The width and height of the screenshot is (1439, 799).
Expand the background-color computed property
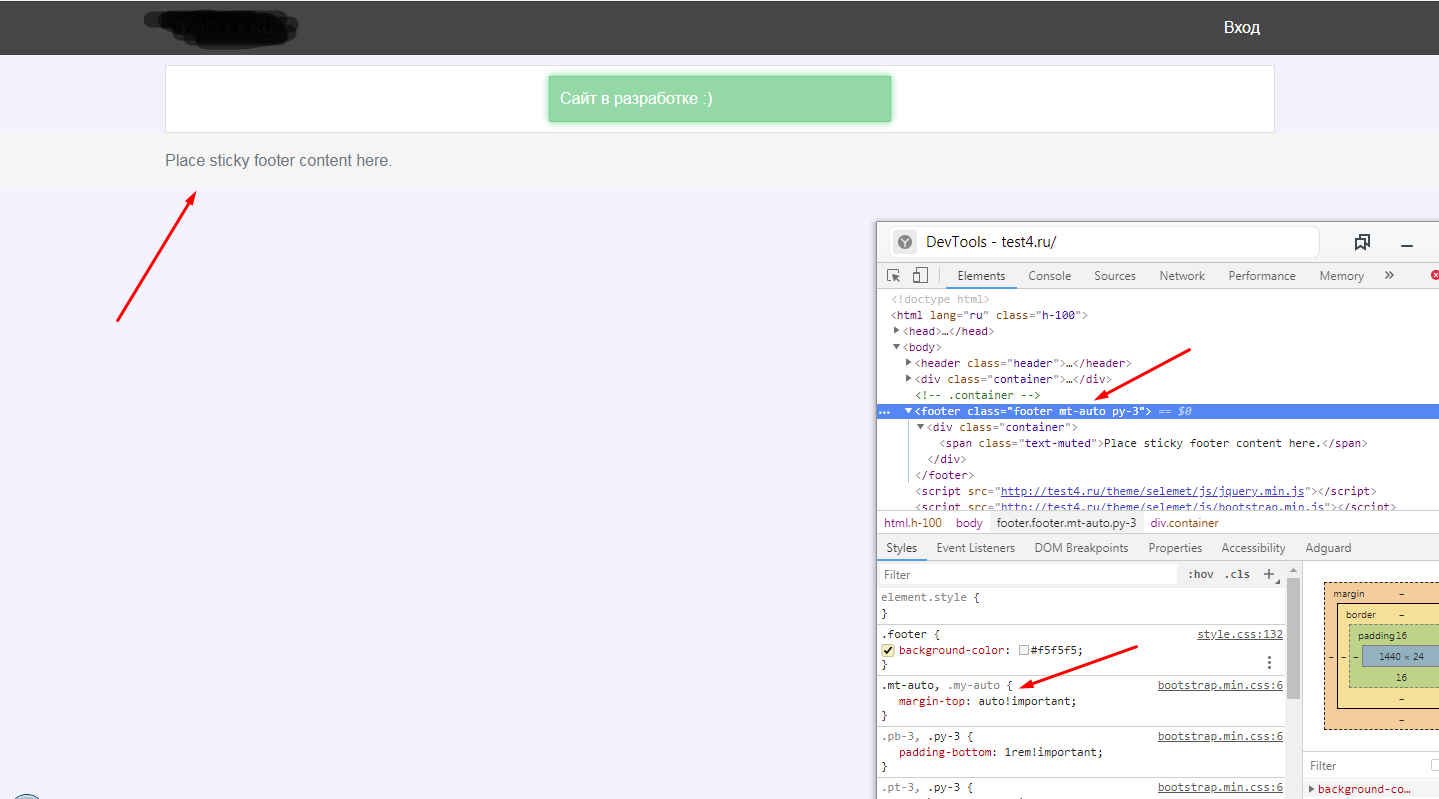(x=1312, y=789)
